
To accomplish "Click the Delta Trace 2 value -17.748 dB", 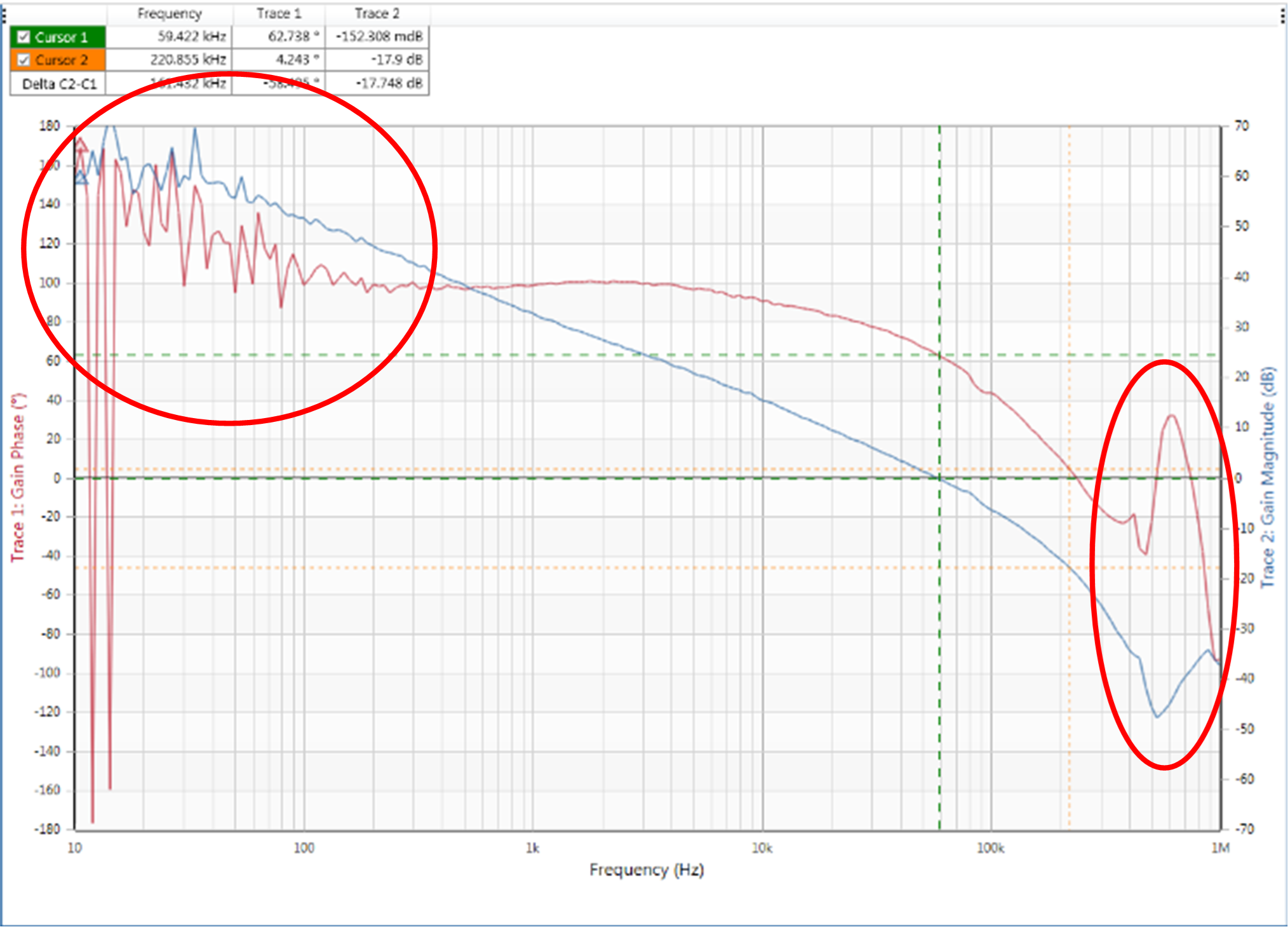I will [389, 84].
